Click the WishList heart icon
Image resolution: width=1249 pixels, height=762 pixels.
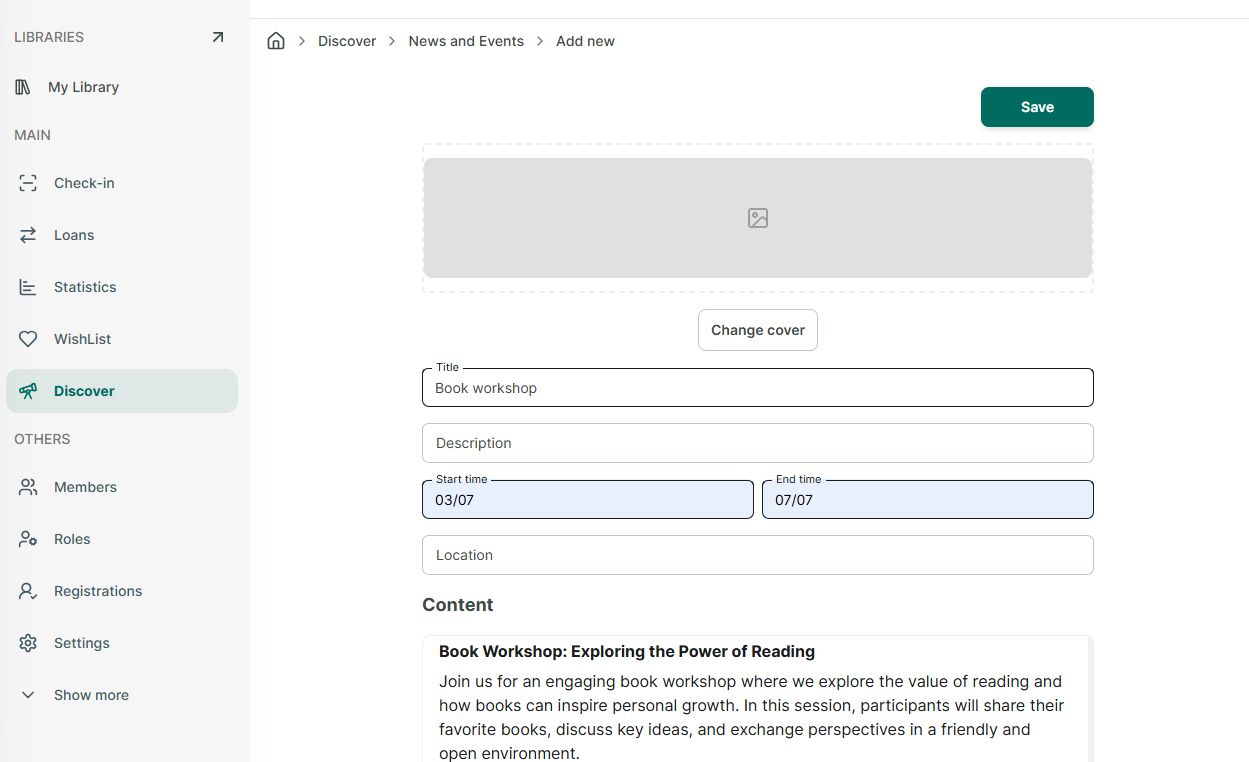point(28,339)
